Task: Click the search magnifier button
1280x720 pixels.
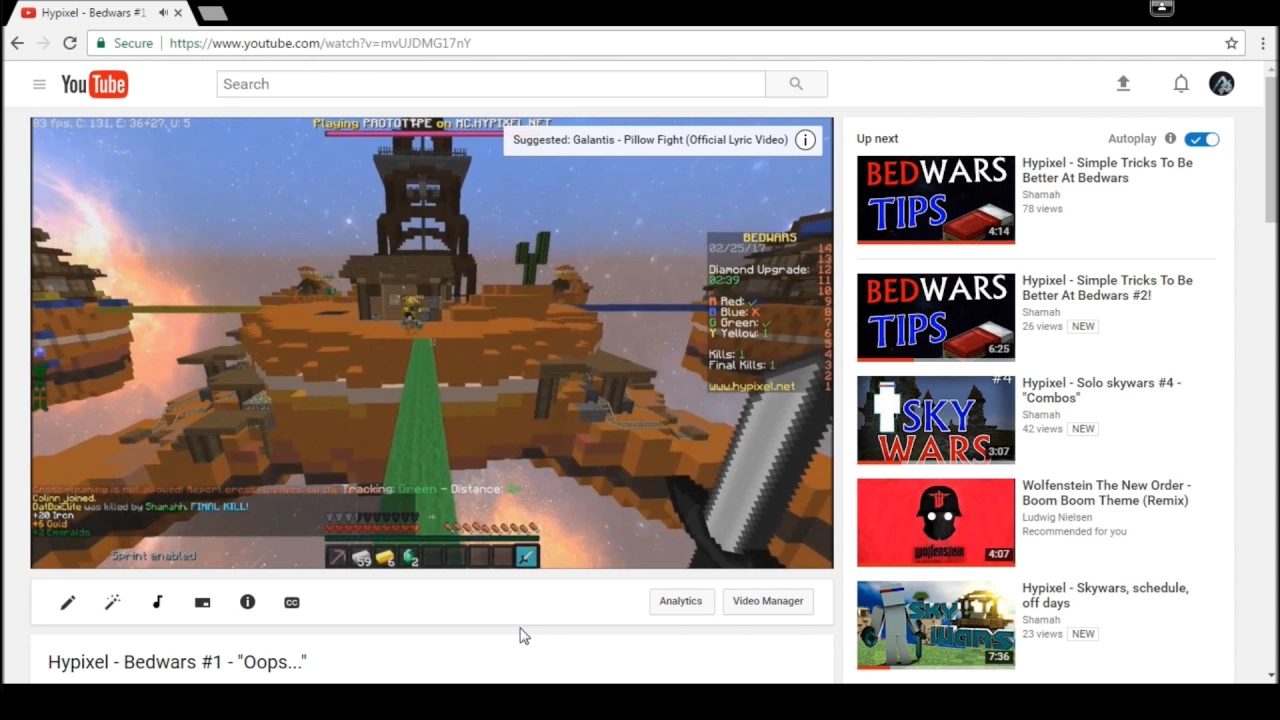Action: click(x=796, y=84)
